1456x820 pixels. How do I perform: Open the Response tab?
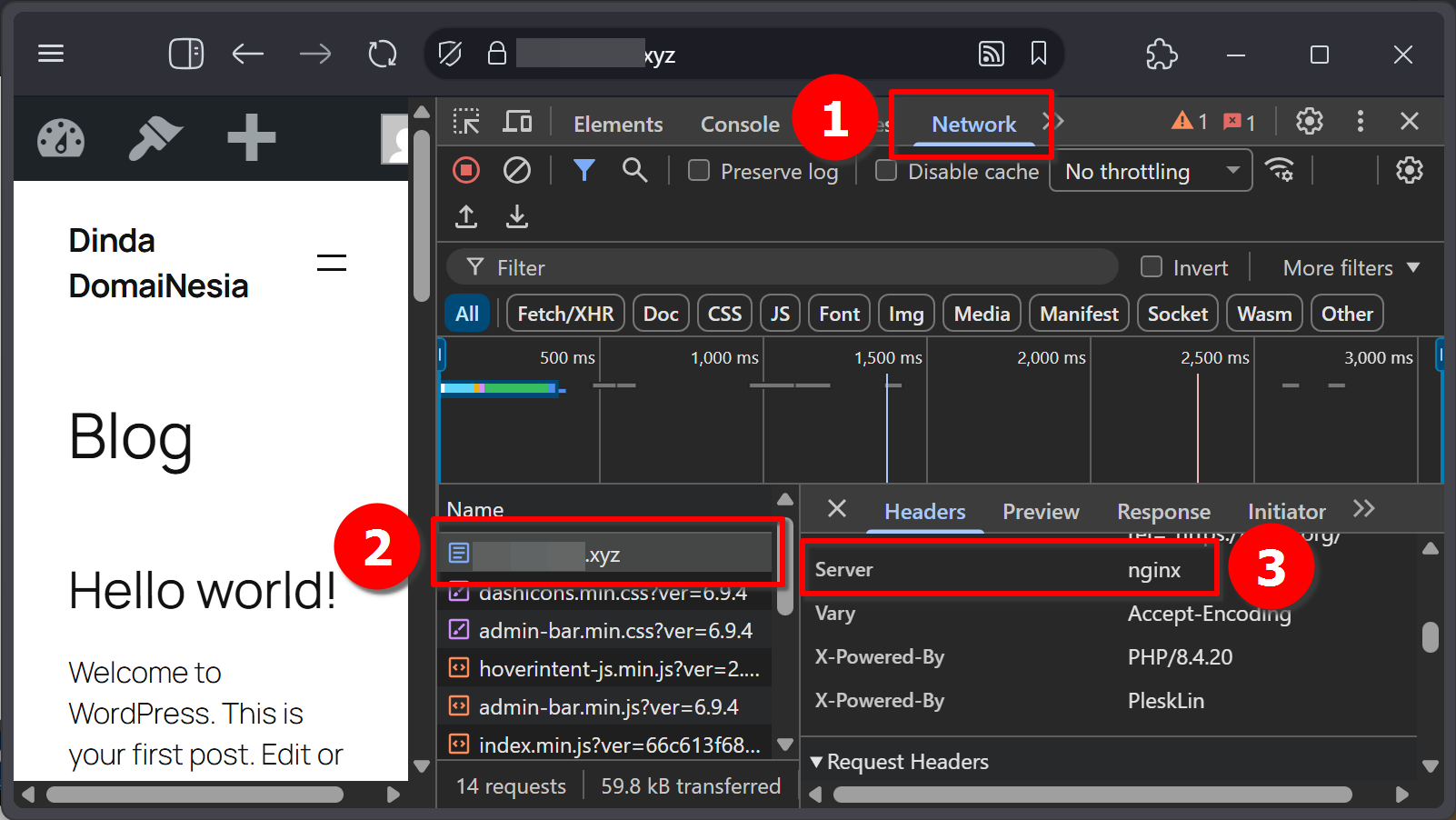point(1163,511)
